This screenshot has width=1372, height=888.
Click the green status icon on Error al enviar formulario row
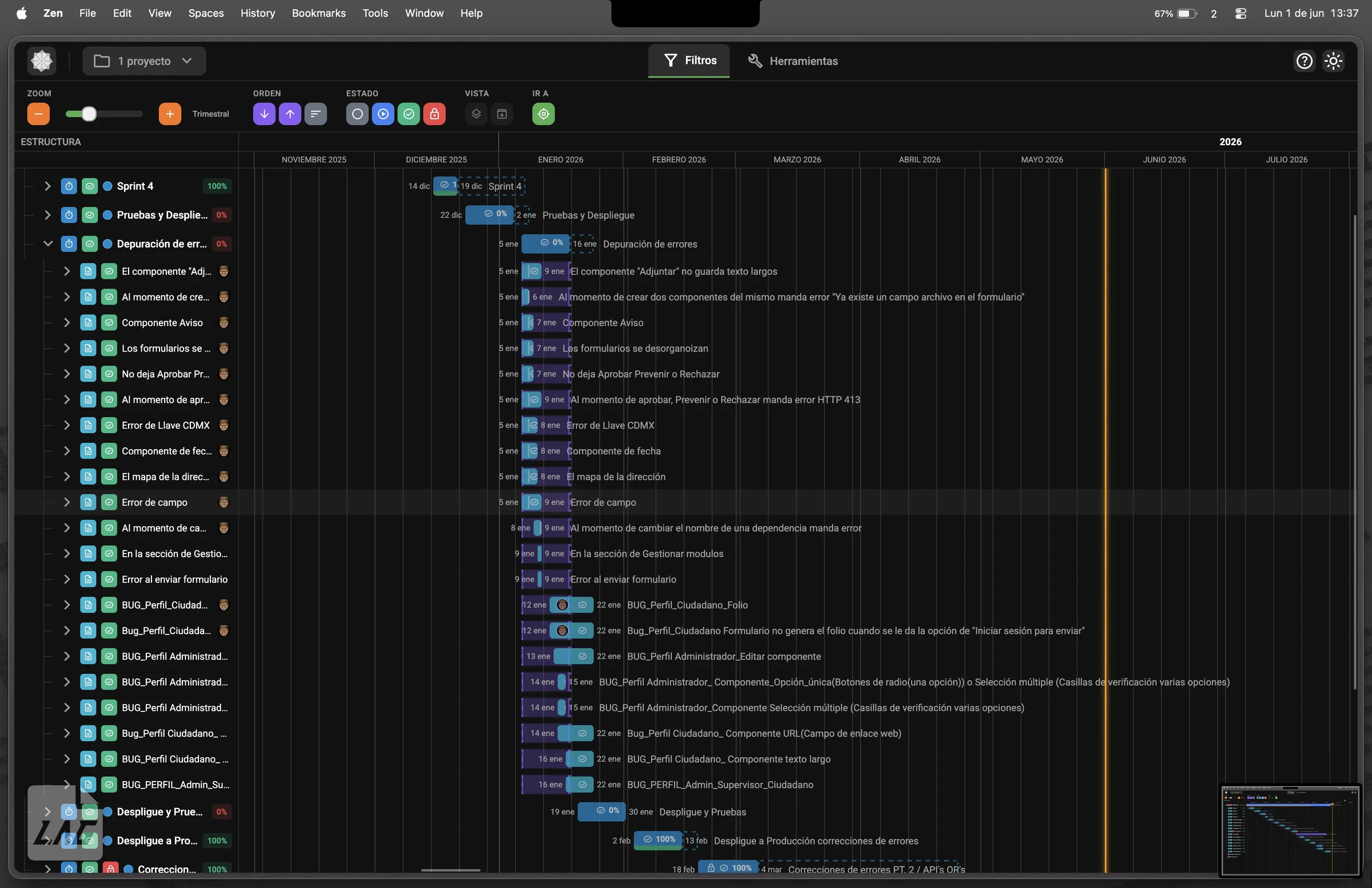[x=109, y=579]
